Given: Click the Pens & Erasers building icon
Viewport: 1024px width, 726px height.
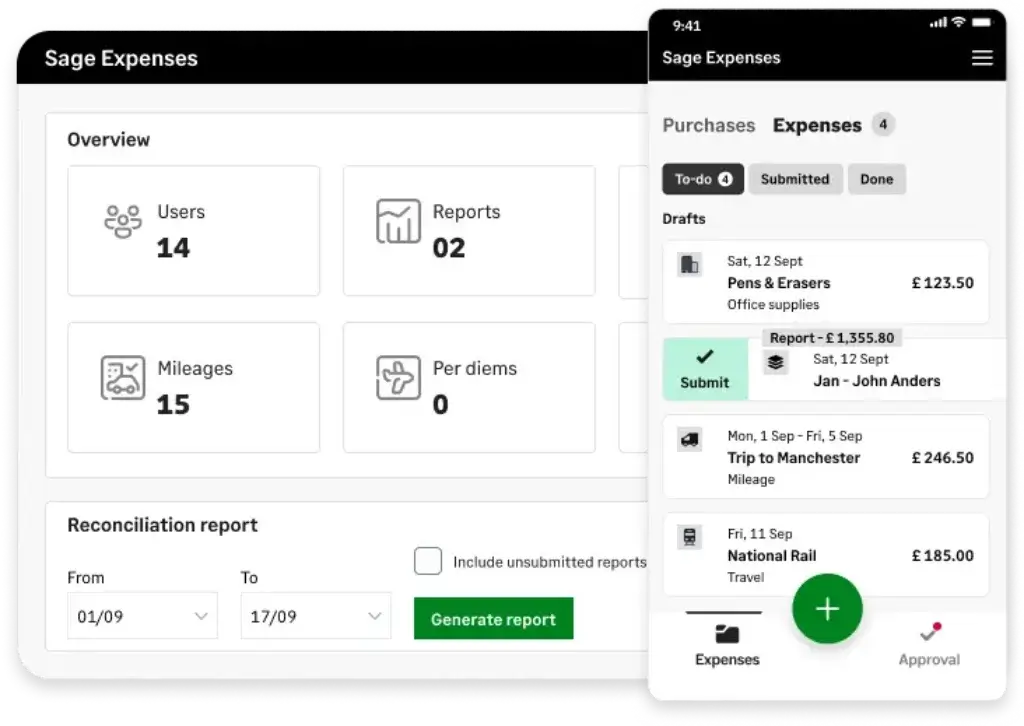Looking at the screenshot, I should [690, 265].
